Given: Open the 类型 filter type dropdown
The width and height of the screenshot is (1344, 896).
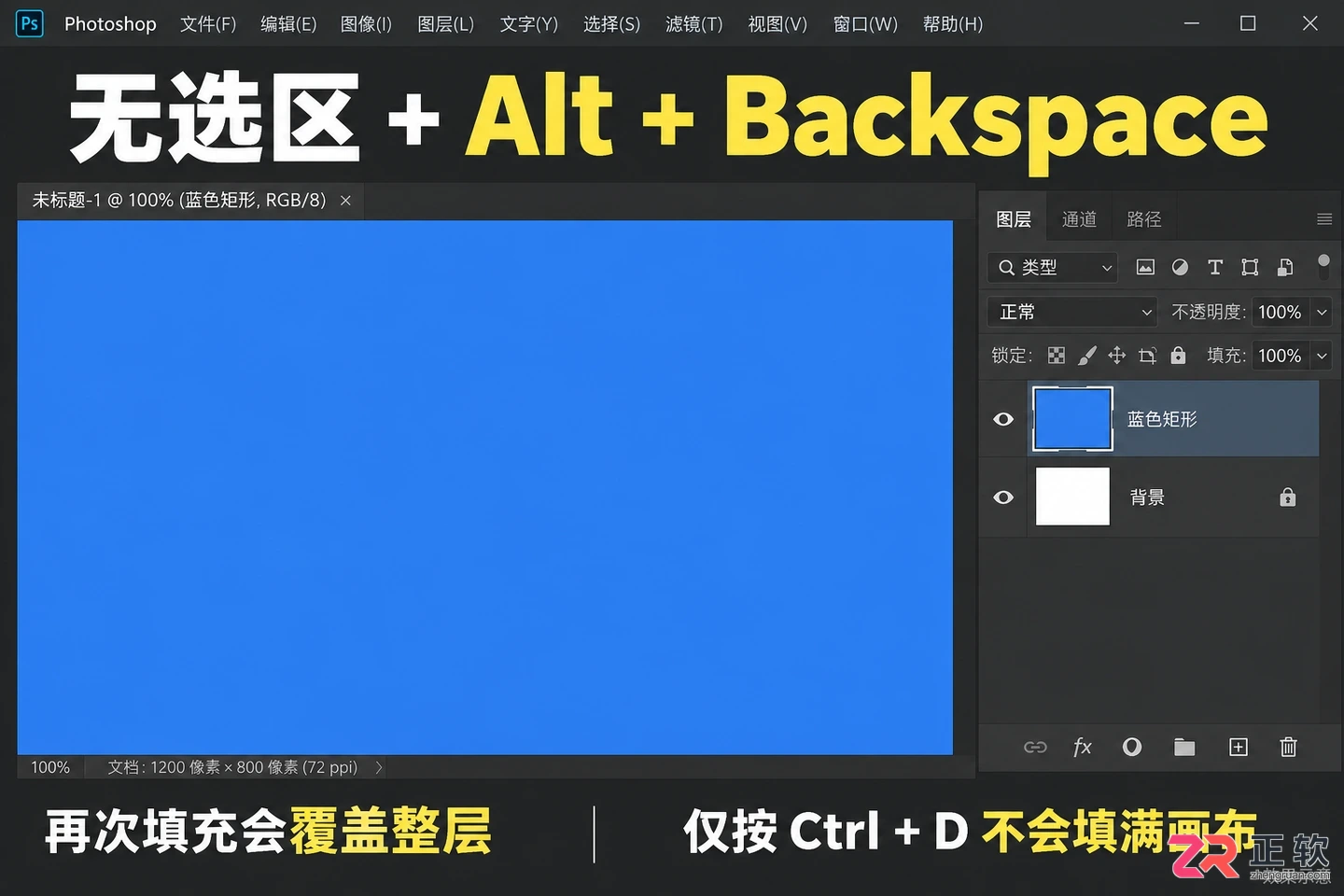Looking at the screenshot, I should coord(1053,268).
